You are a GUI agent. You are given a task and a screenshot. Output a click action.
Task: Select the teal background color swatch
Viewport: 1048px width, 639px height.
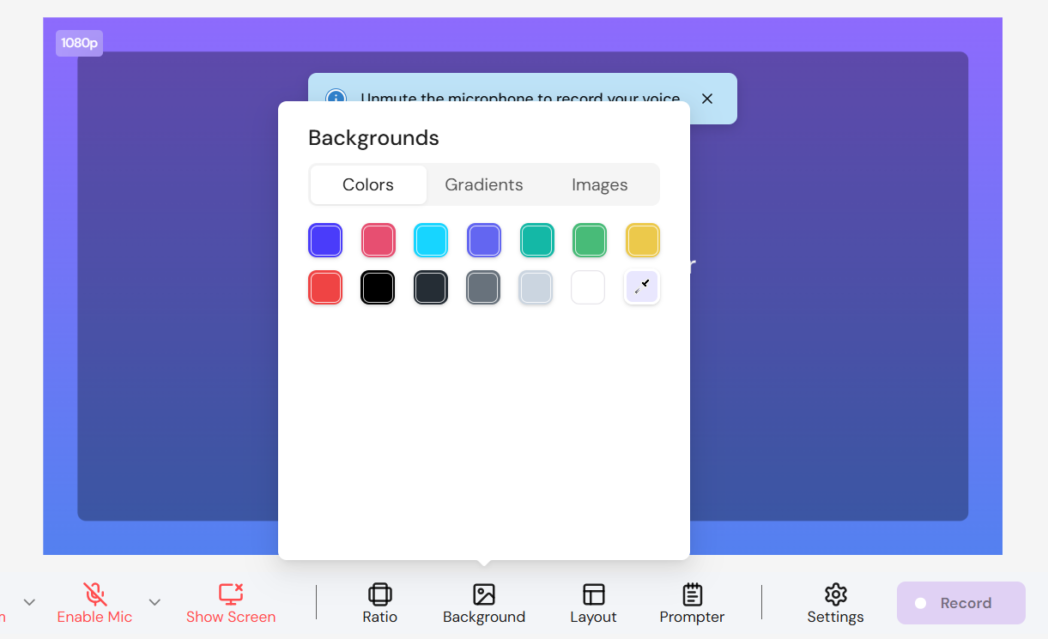coord(537,240)
